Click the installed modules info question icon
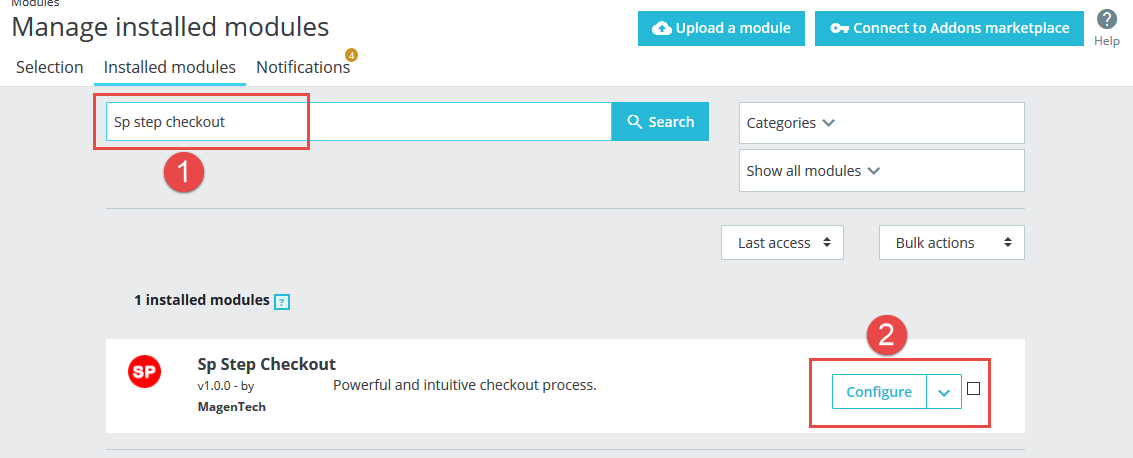This screenshot has width=1133, height=458. [282, 302]
